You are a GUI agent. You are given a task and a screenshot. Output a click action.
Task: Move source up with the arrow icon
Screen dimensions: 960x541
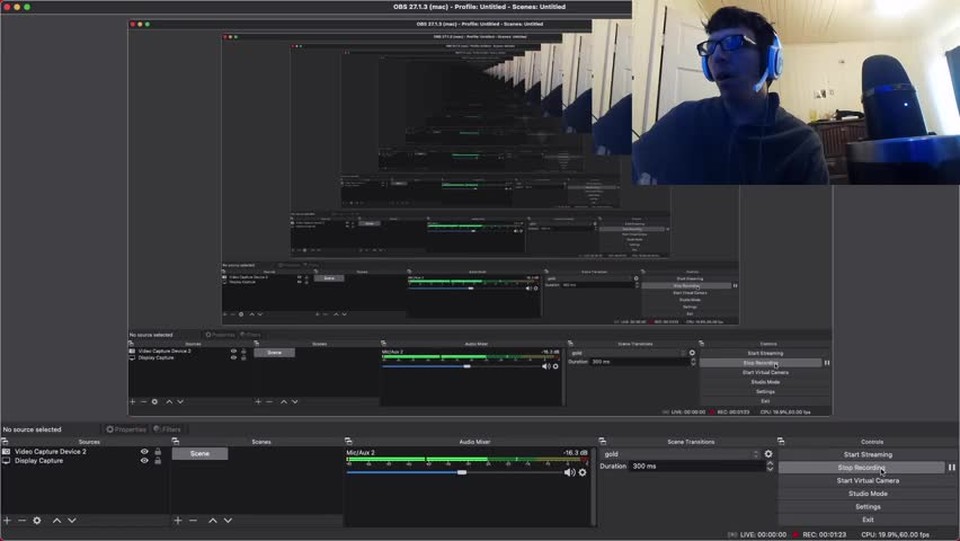(x=57, y=520)
